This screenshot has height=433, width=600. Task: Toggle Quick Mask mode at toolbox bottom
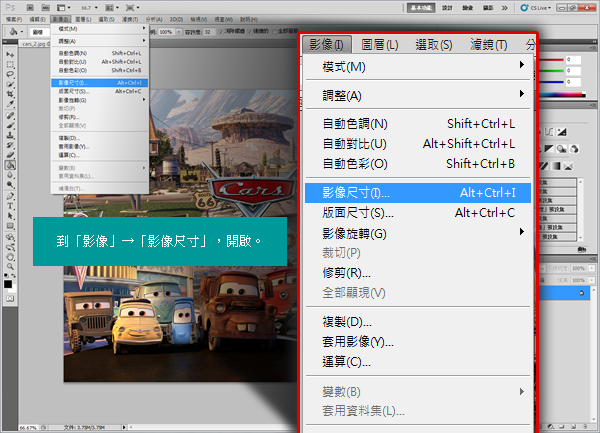pyautogui.click(x=10, y=298)
